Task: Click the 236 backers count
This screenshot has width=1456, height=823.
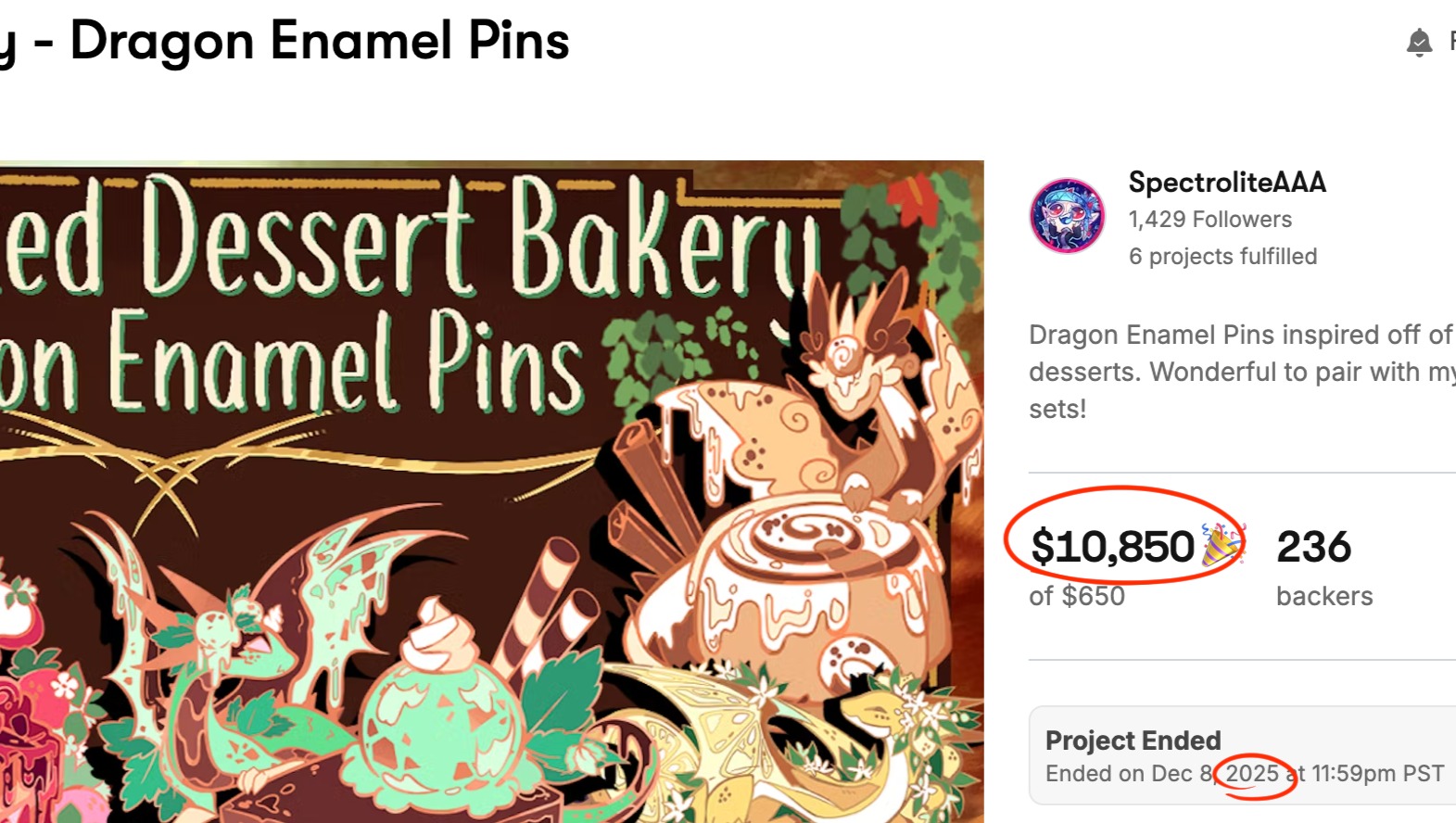Action: tap(1313, 547)
